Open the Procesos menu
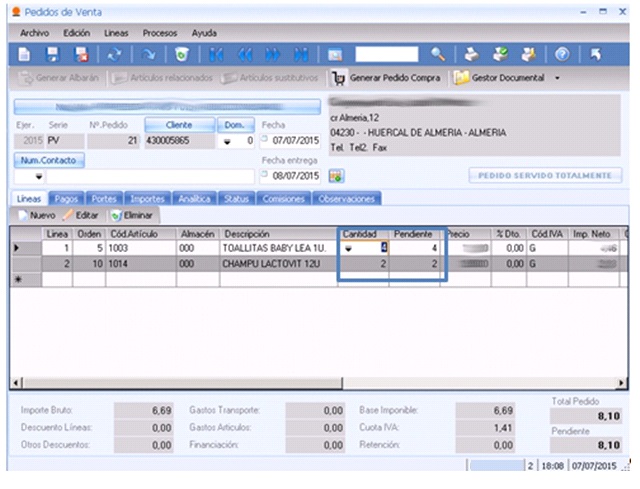 point(160,32)
